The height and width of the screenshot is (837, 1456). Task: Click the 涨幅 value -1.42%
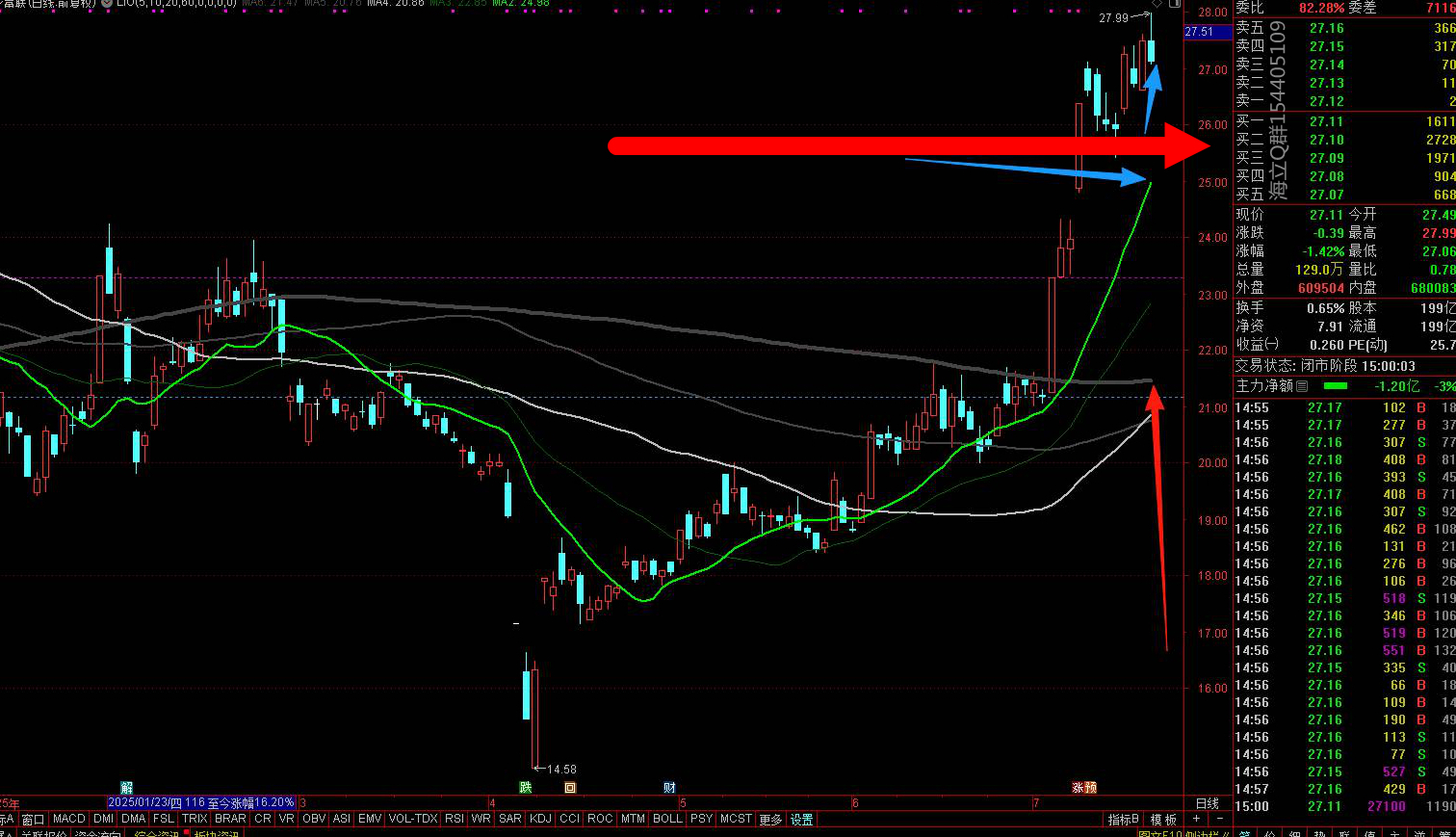[x=1323, y=251]
